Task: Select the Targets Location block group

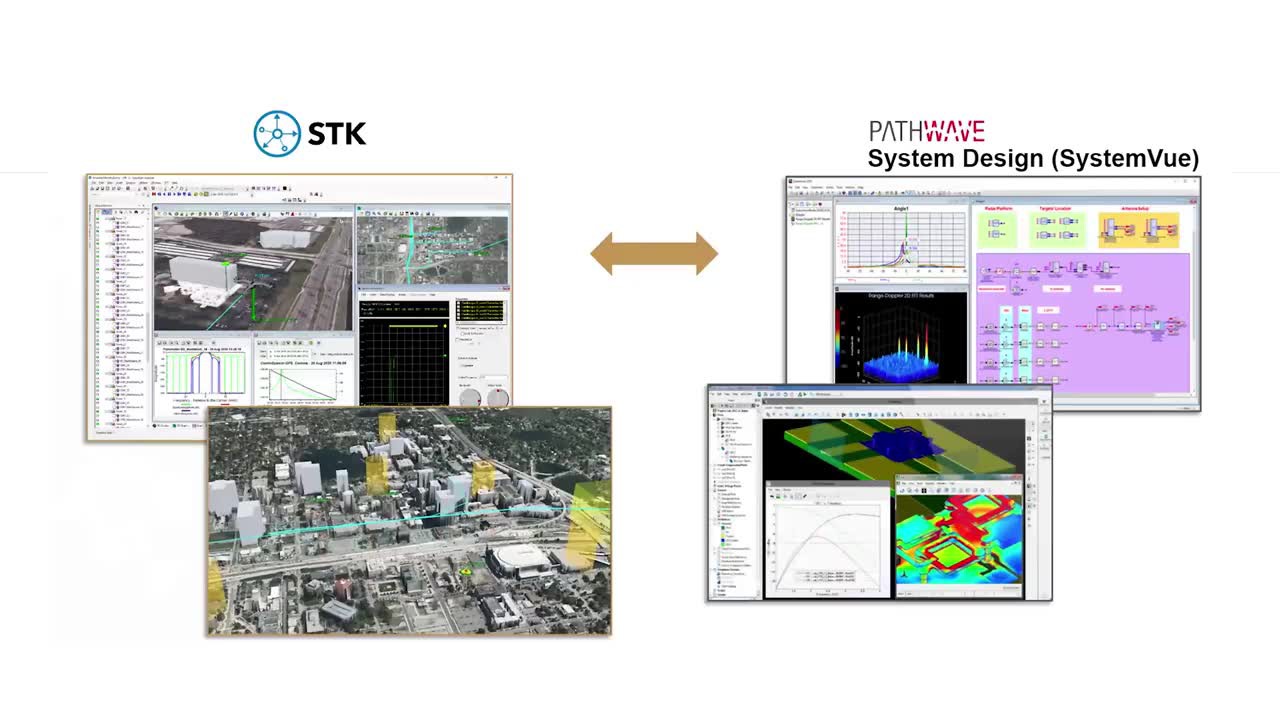Action: click(x=1057, y=228)
